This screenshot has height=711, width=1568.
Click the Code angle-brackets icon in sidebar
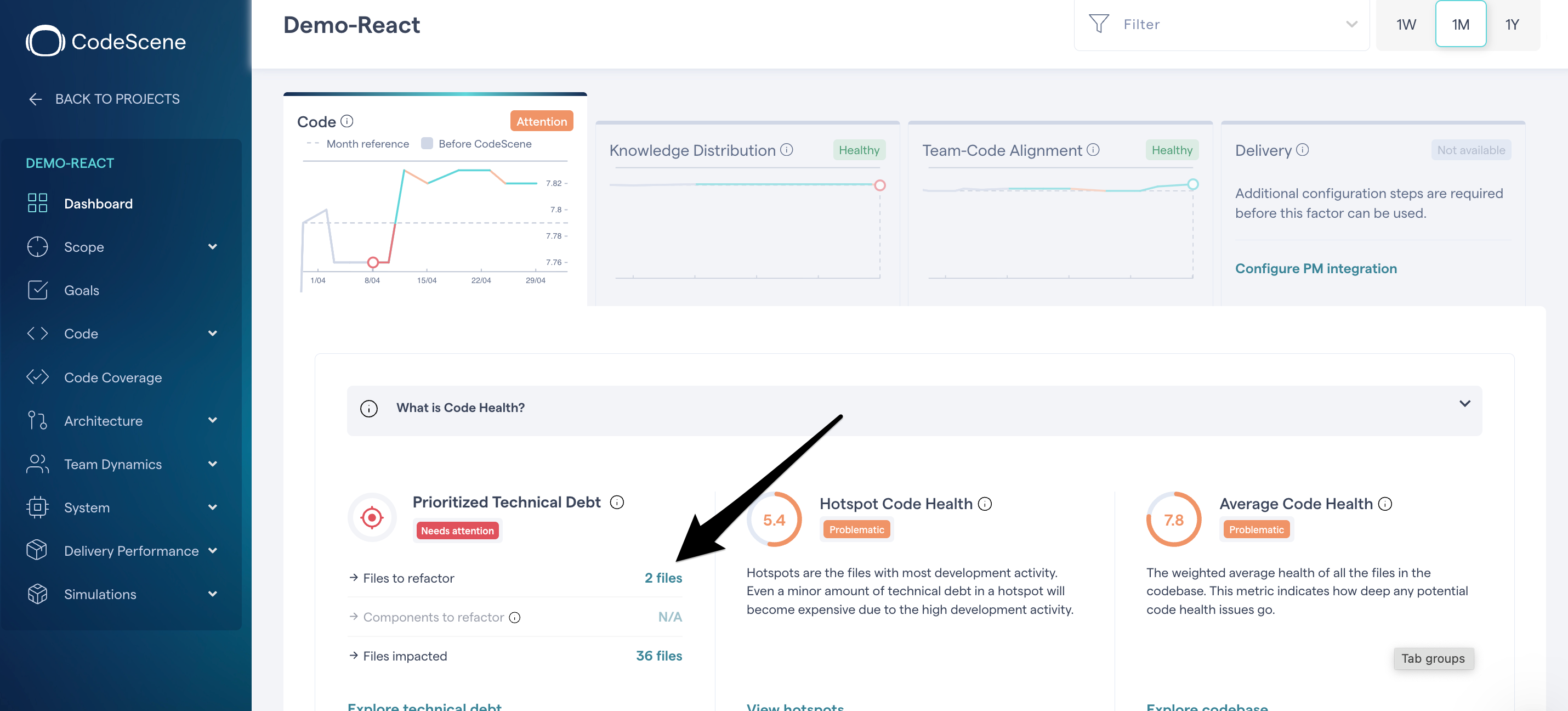(x=37, y=333)
